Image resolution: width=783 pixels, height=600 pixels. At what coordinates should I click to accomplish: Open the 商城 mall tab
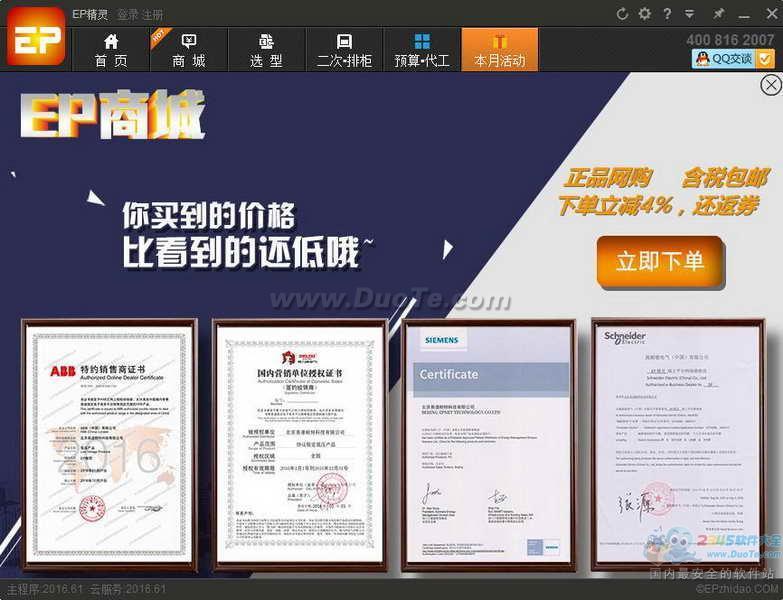(189, 50)
